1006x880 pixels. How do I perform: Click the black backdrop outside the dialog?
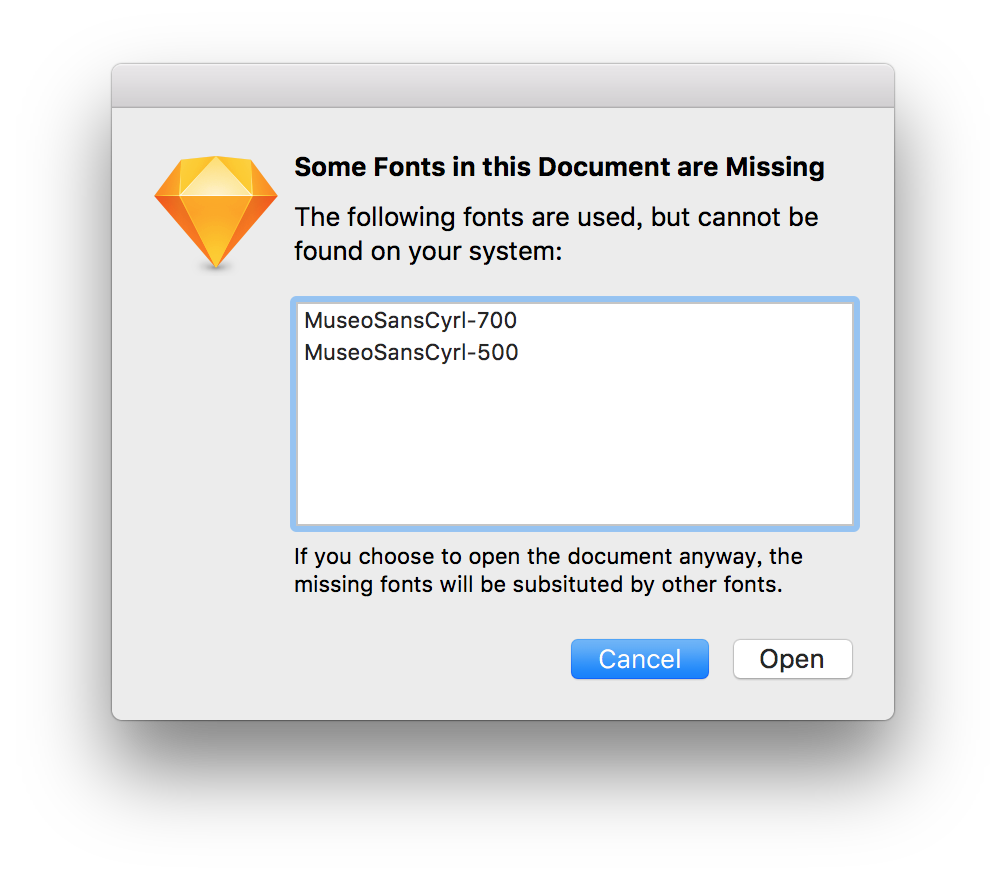click(x=50, y=800)
